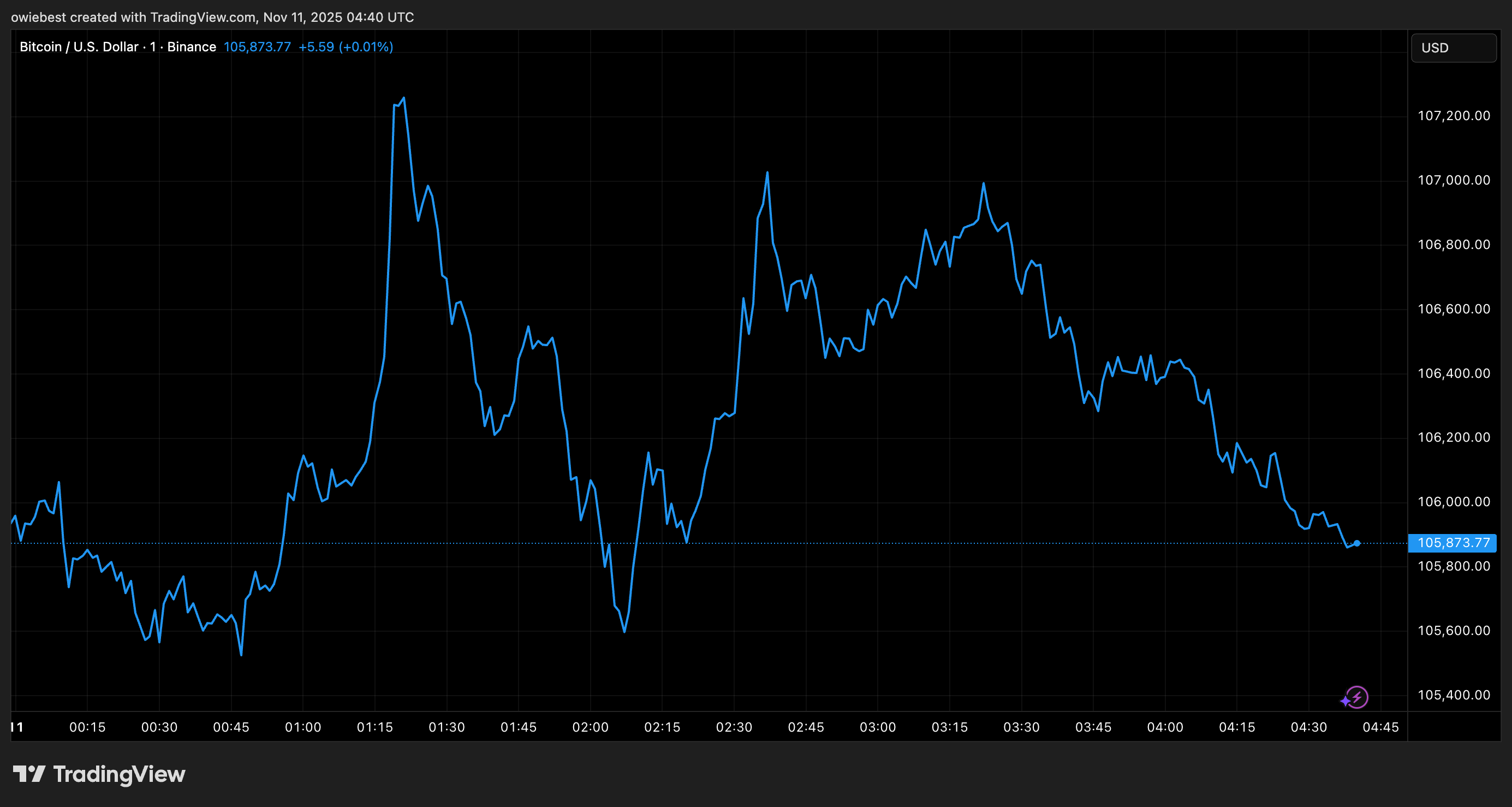Click the blue price dot on the chart line
The height and width of the screenshot is (807, 1512).
tap(1357, 543)
